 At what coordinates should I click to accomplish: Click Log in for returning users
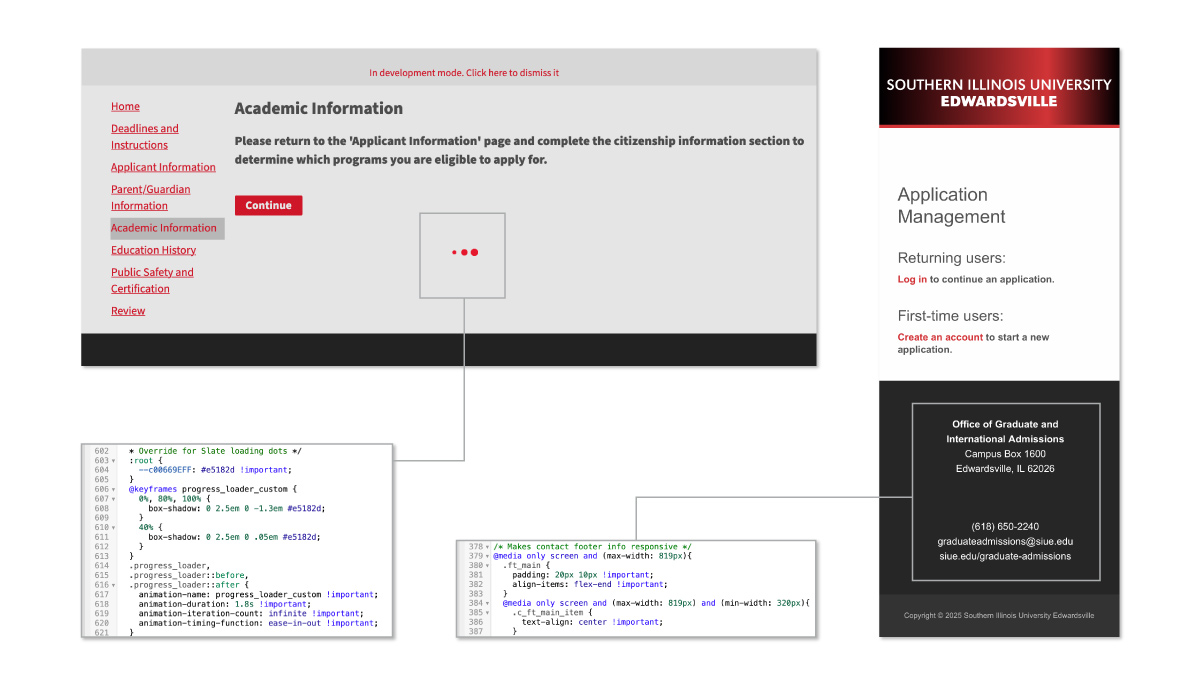tap(911, 280)
